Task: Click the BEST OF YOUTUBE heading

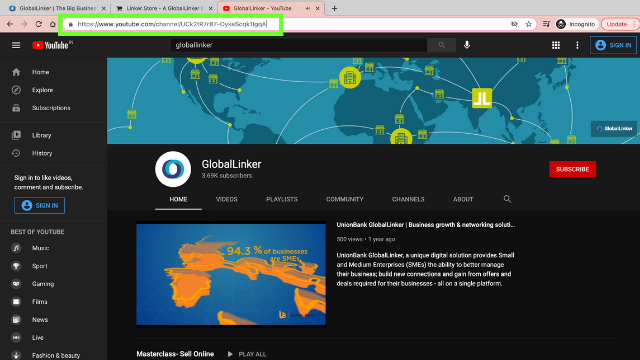Action: [x=37, y=232]
